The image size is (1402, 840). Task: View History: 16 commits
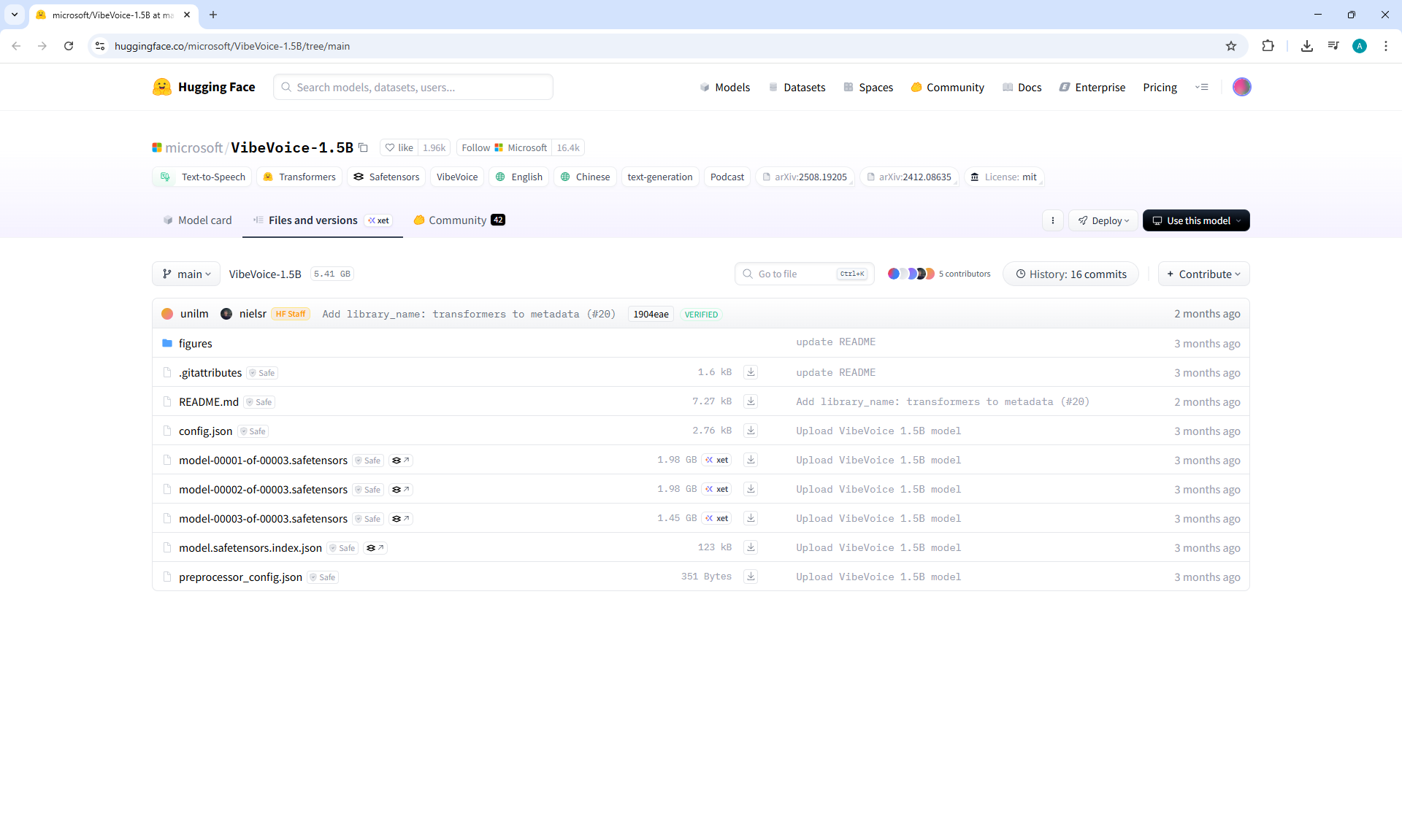pos(1070,274)
